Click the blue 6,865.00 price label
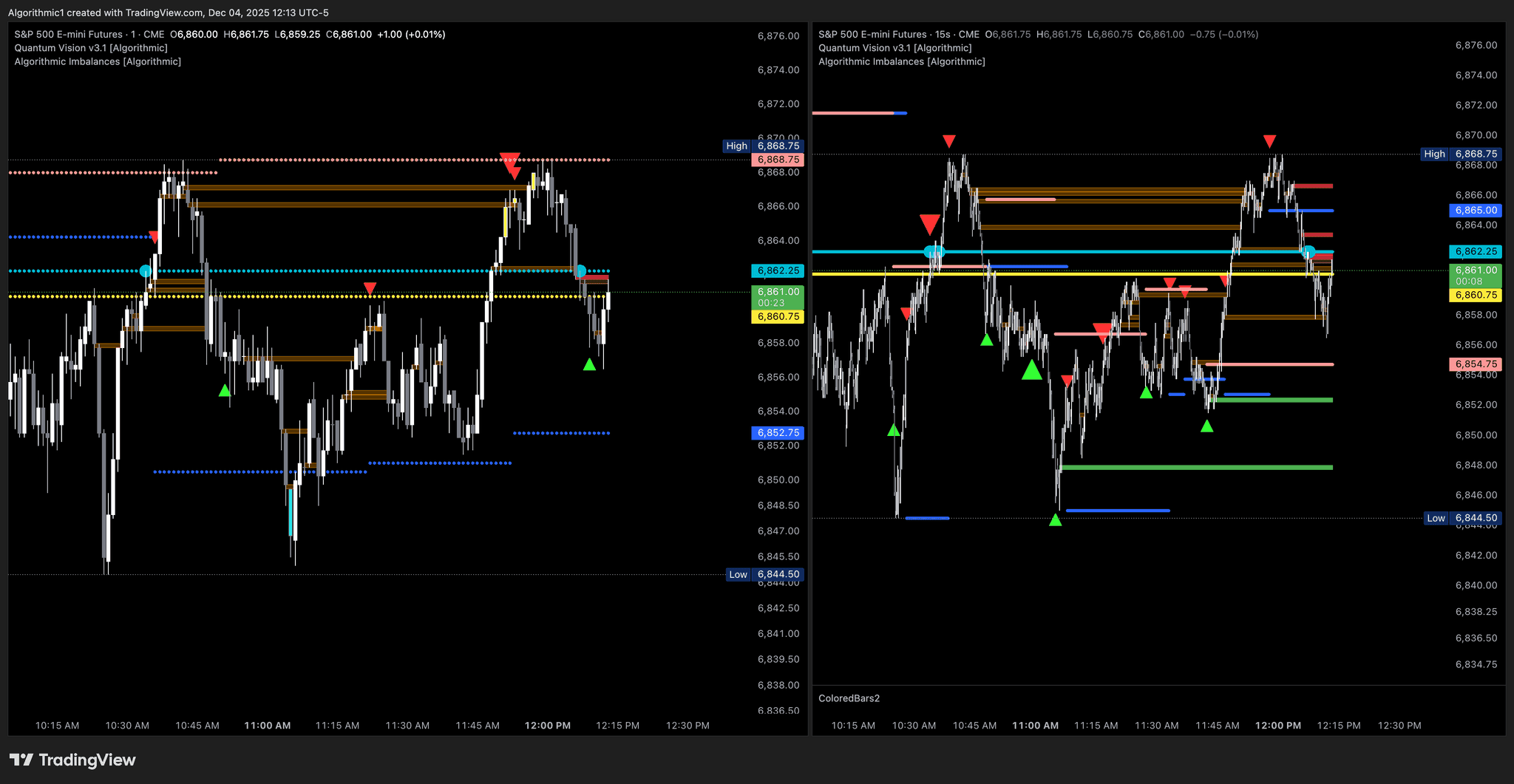This screenshot has width=1514, height=784. point(1476,211)
